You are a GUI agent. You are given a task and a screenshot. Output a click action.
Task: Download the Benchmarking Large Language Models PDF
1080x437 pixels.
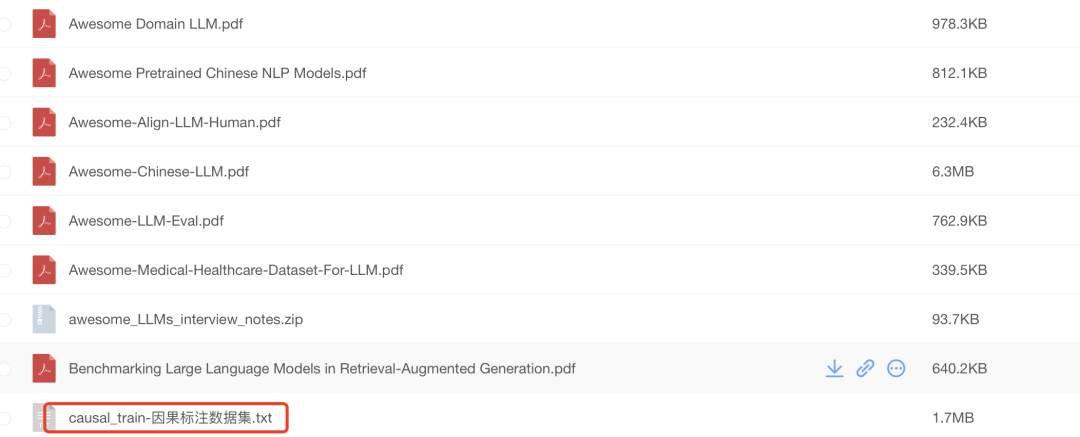pyautogui.click(x=834, y=369)
